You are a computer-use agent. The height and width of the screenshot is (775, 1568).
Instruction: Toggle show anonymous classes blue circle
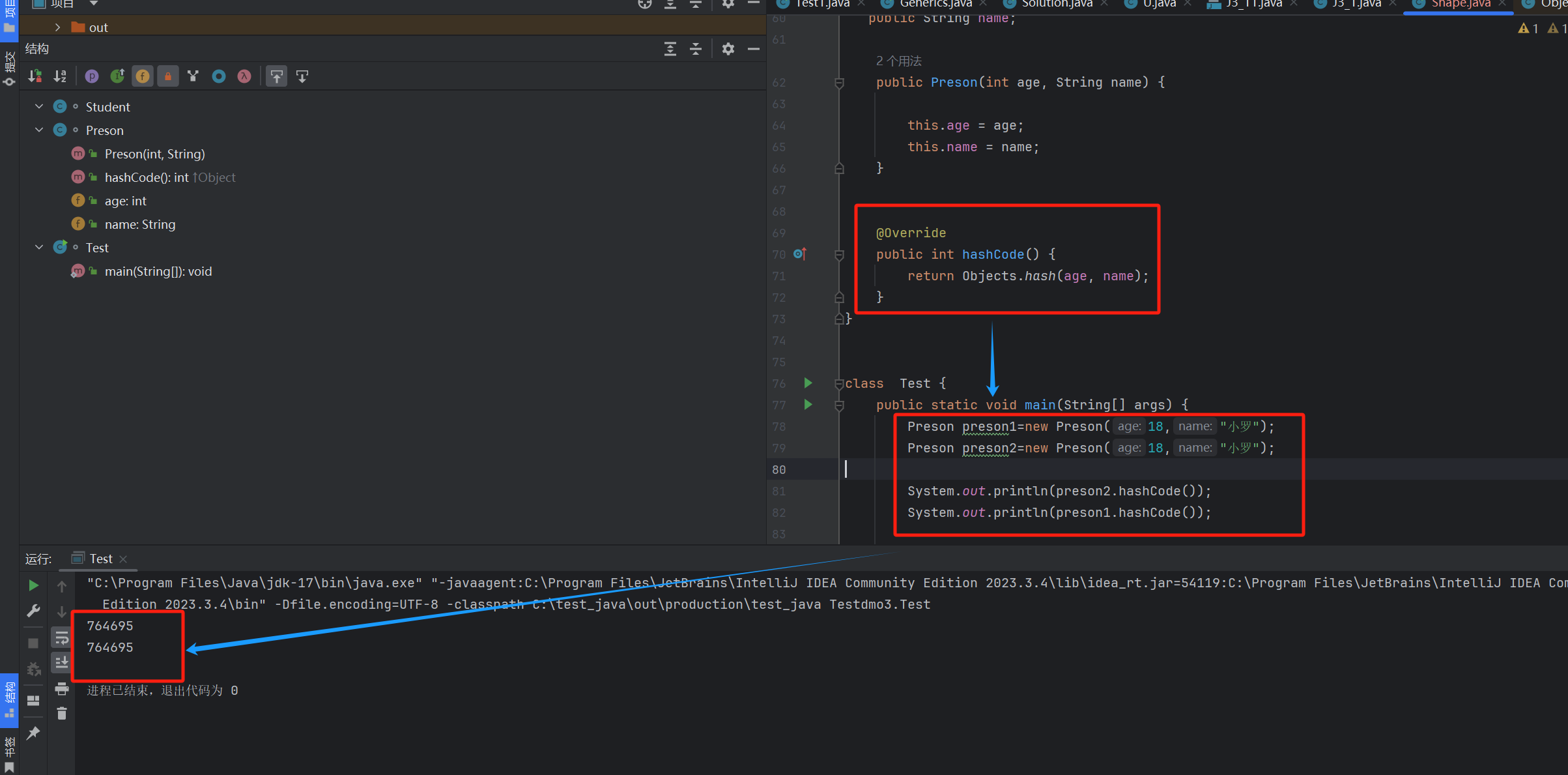tap(219, 76)
